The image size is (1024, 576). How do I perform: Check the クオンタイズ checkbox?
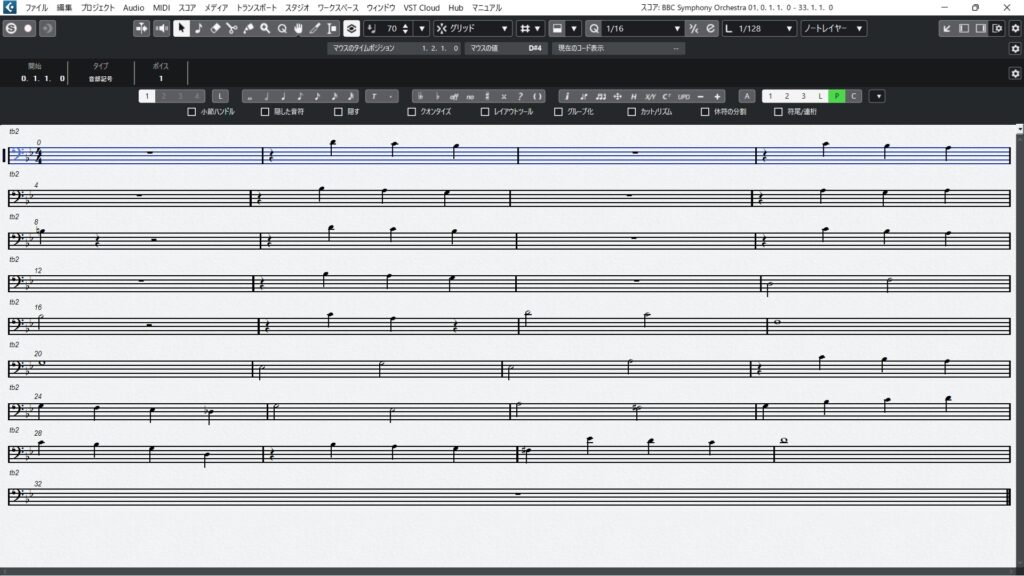411,112
